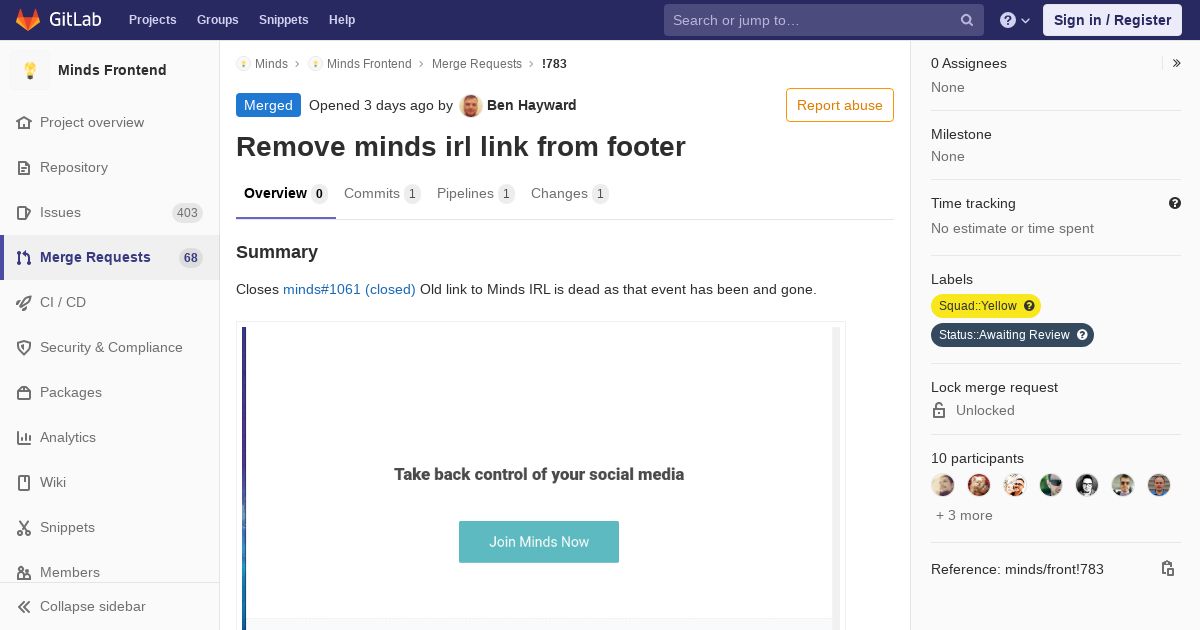Screen dimensions: 1200x630
Task: Click the Report abuse button
Action: (x=840, y=105)
